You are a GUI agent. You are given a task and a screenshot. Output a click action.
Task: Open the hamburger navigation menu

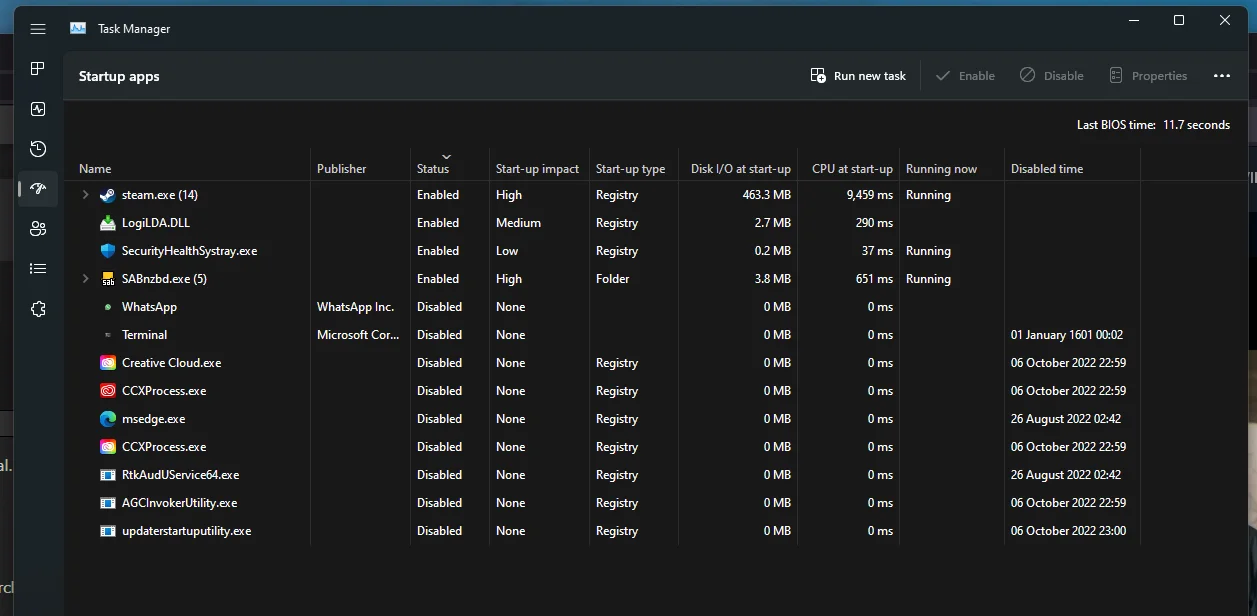tap(38, 29)
